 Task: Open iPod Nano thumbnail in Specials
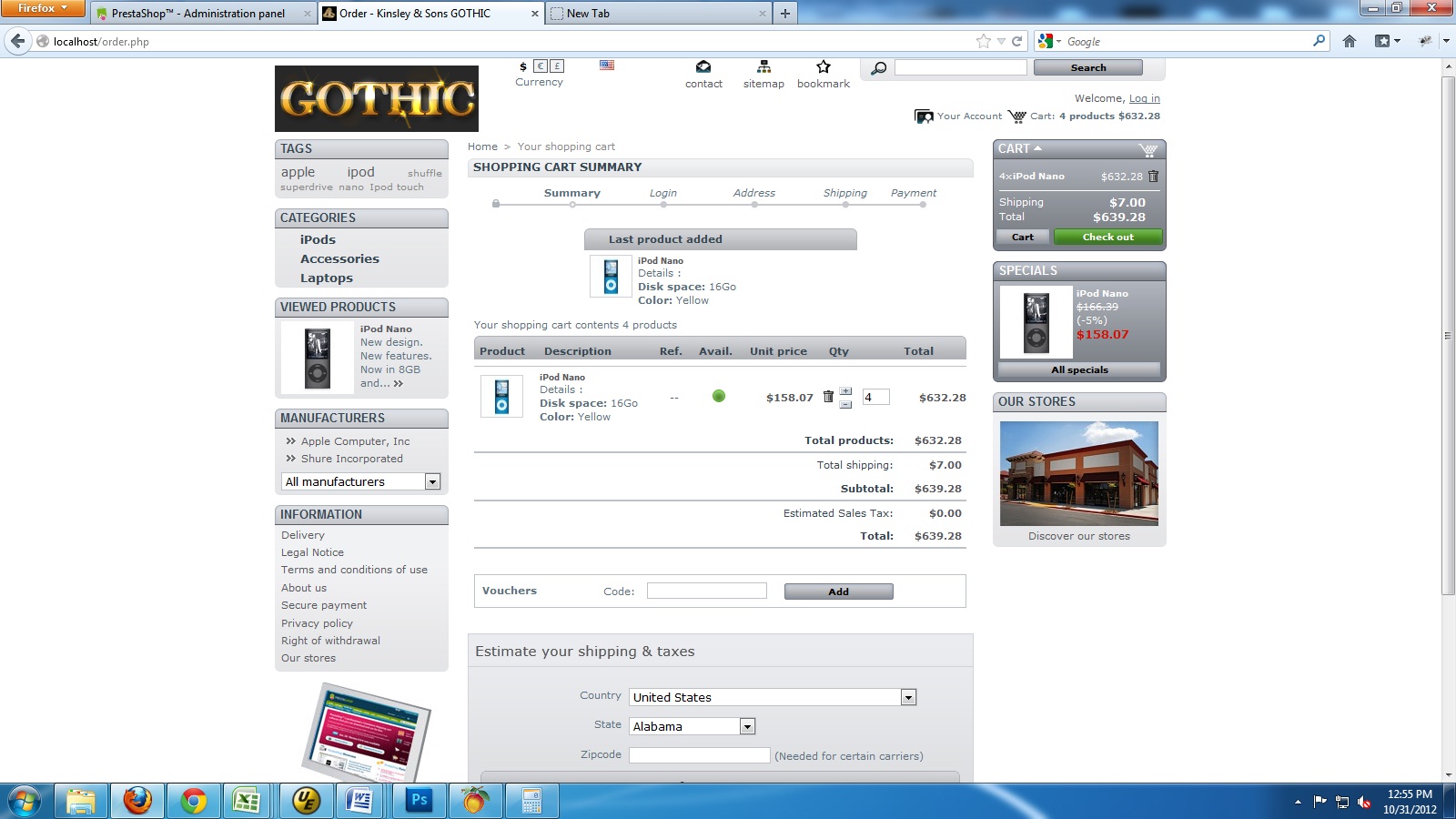pyautogui.click(x=1036, y=322)
